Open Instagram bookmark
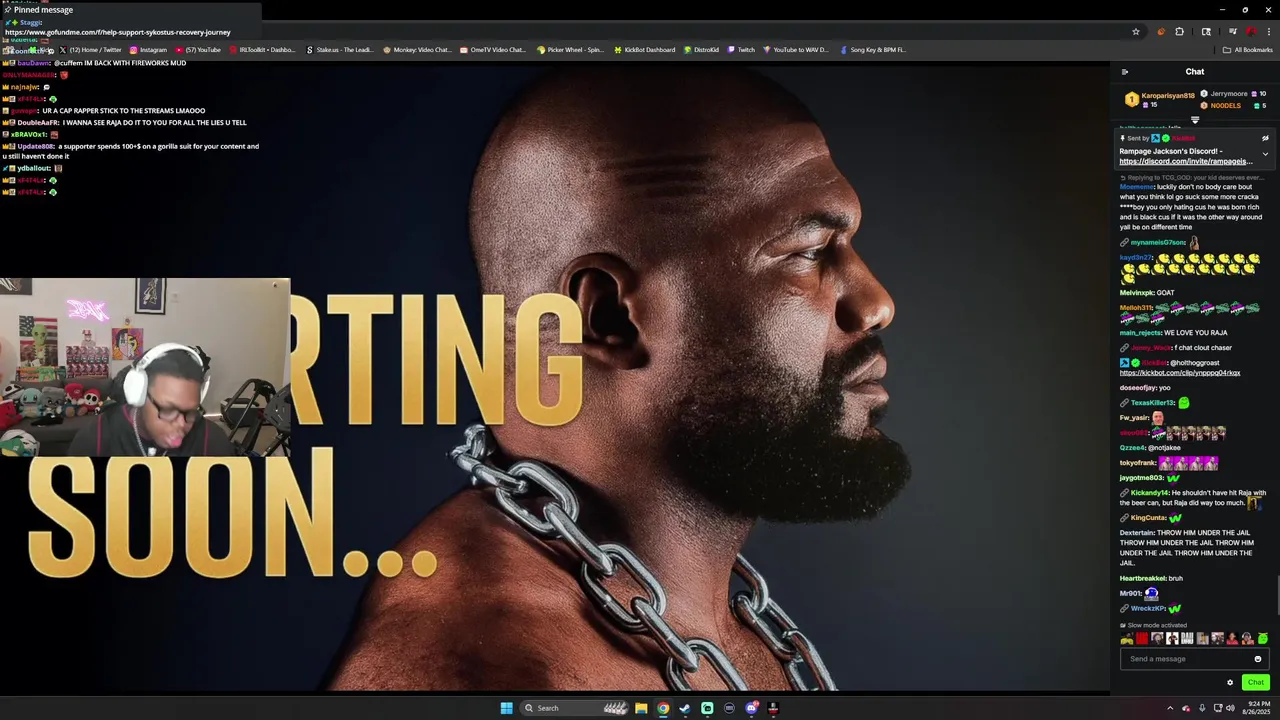Image resolution: width=1280 pixels, height=720 pixels. [x=148, y=50]
